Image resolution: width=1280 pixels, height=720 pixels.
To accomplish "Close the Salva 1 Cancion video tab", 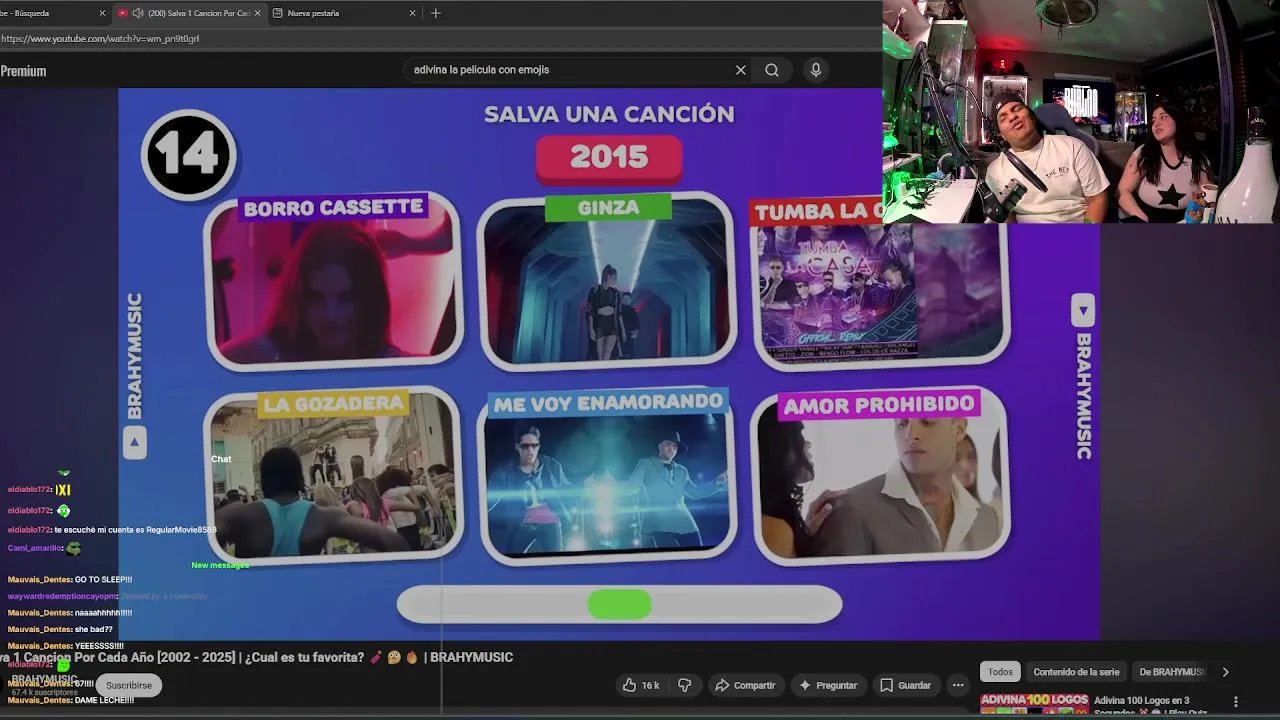I will [257, 13].
